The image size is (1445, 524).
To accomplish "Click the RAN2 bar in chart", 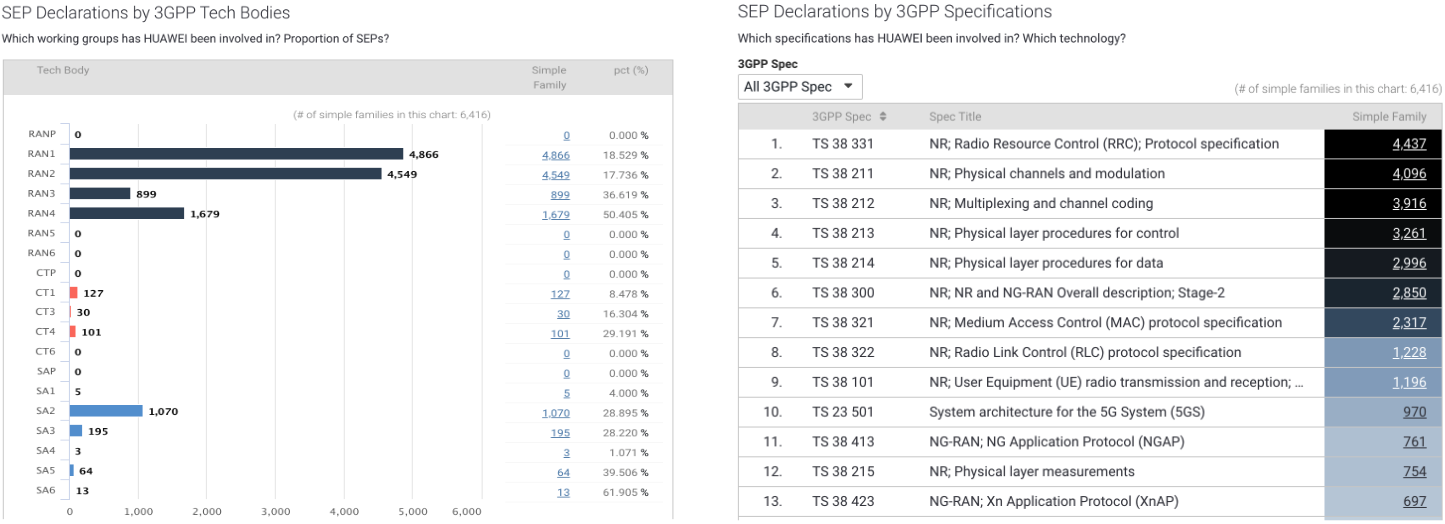I will [x=225, y=174].
